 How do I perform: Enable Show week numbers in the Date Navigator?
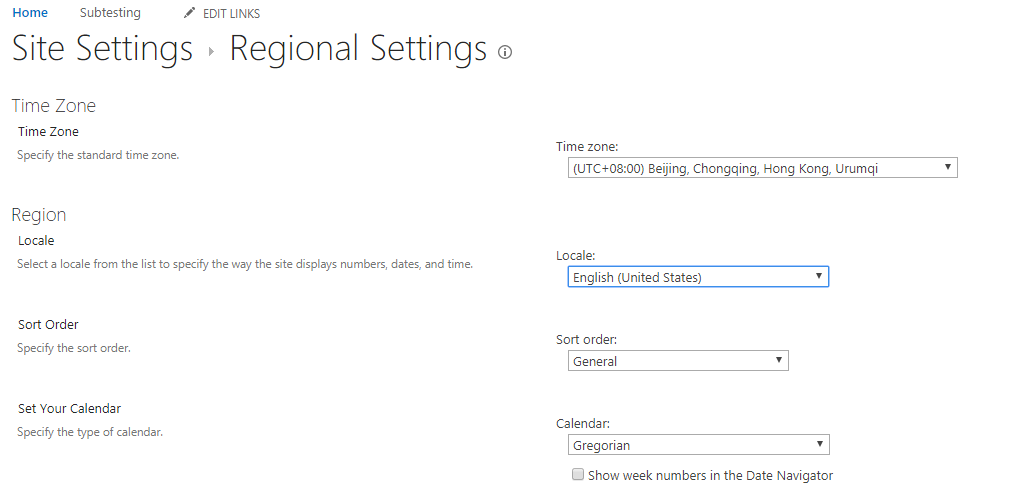[x=578, y=475]
